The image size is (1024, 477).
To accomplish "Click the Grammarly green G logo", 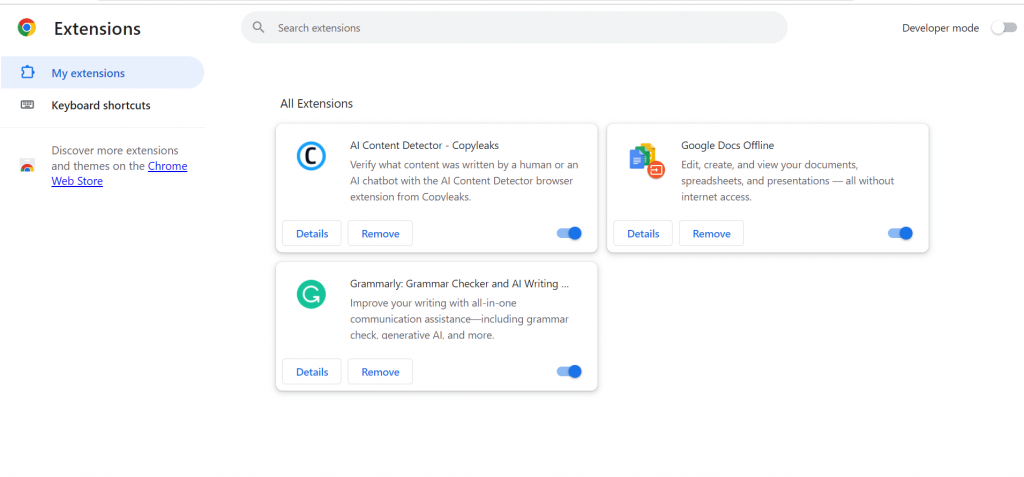I will [311, 294].
